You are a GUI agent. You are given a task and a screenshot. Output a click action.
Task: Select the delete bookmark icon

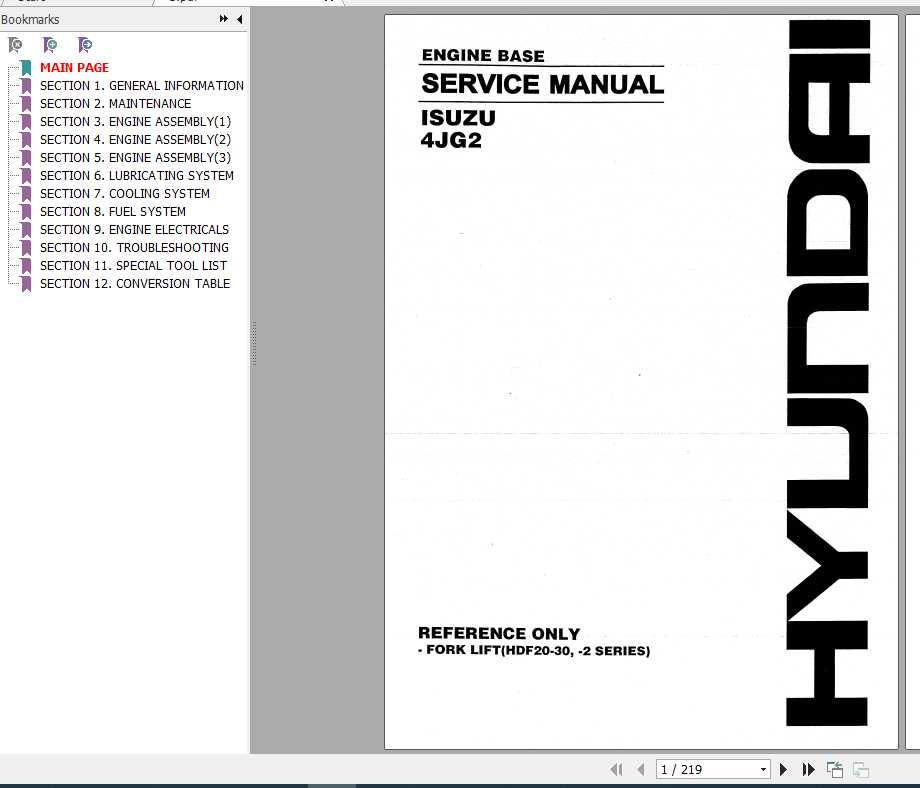click(x=15, y=46)
